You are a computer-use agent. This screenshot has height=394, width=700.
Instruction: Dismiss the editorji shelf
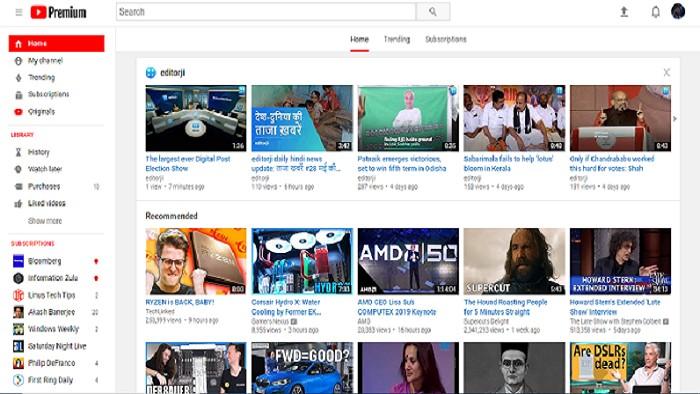pos(667,72)
